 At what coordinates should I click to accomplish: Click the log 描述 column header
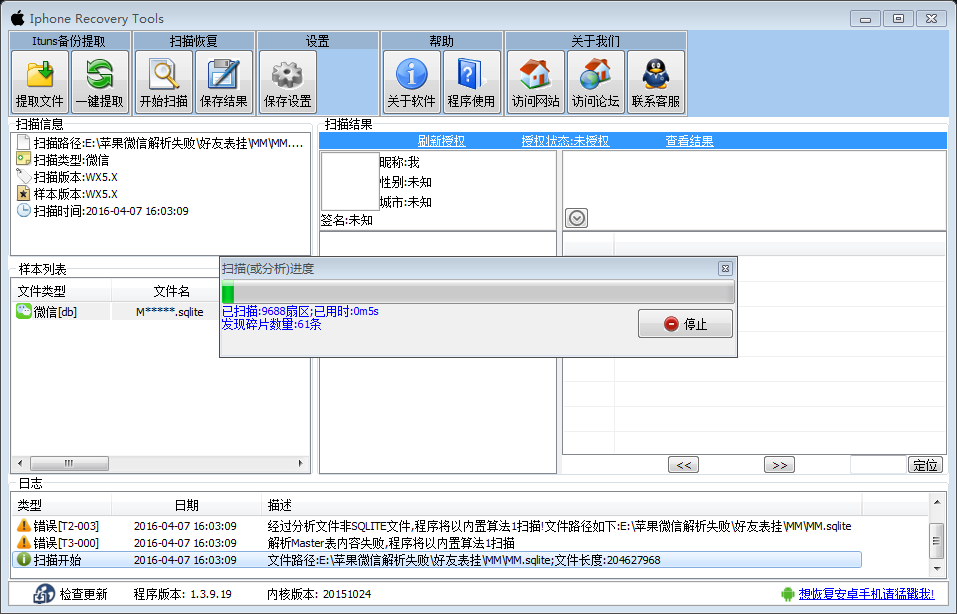[x=562, y=505]
